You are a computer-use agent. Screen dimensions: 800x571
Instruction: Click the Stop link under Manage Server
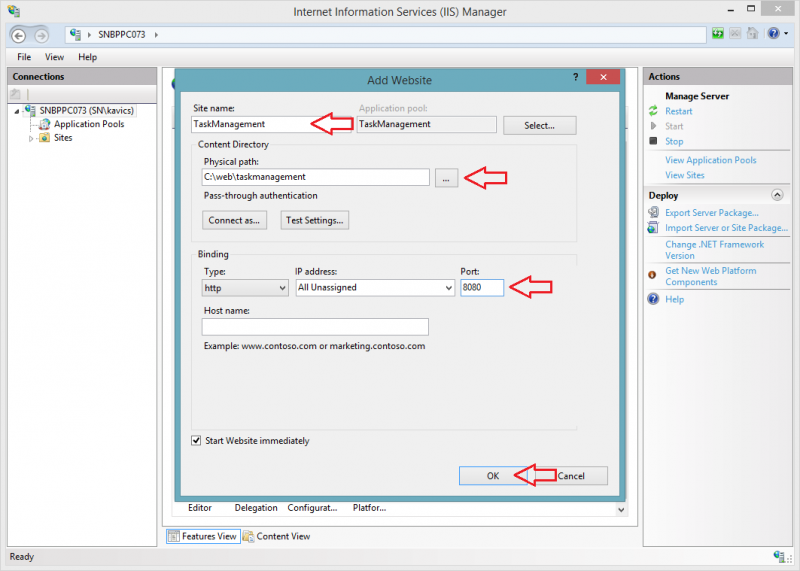pos(674,141)
